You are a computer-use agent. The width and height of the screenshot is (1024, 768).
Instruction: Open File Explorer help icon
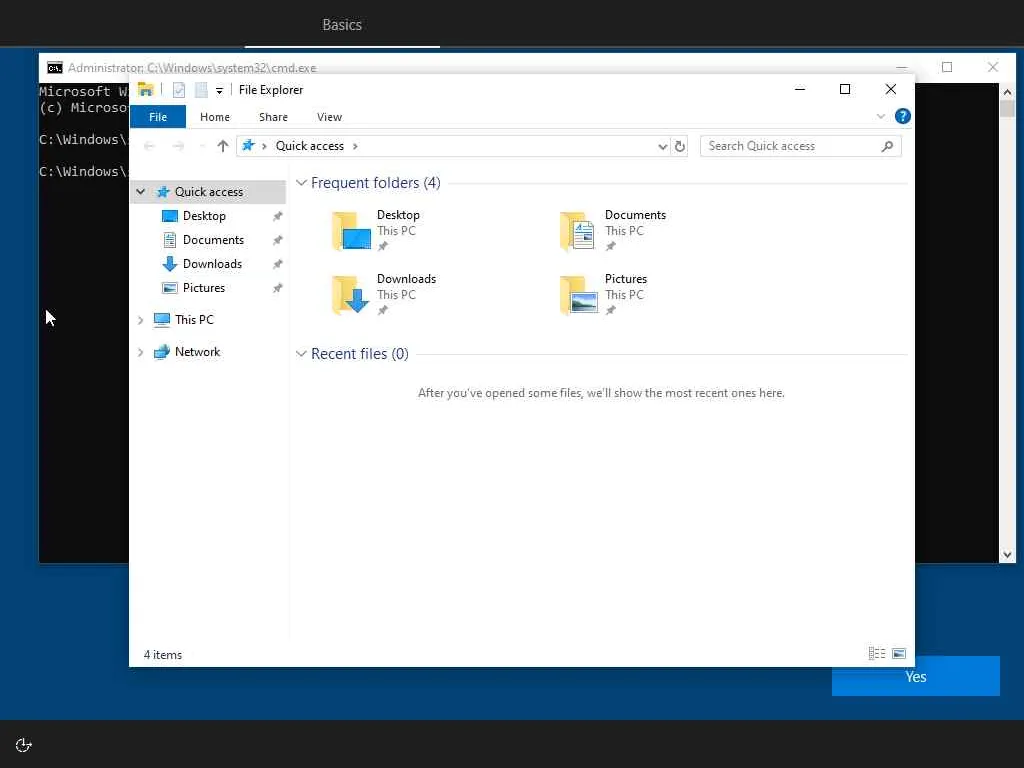pos(903,116)
